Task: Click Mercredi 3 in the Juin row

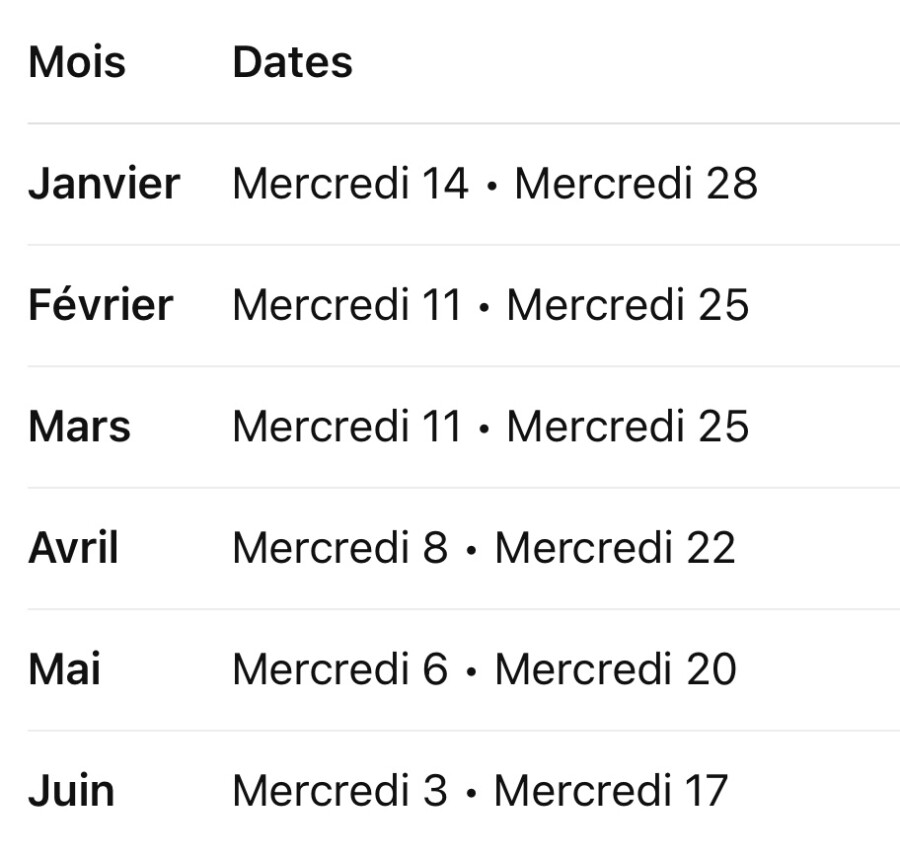Action: coord(340,791)
